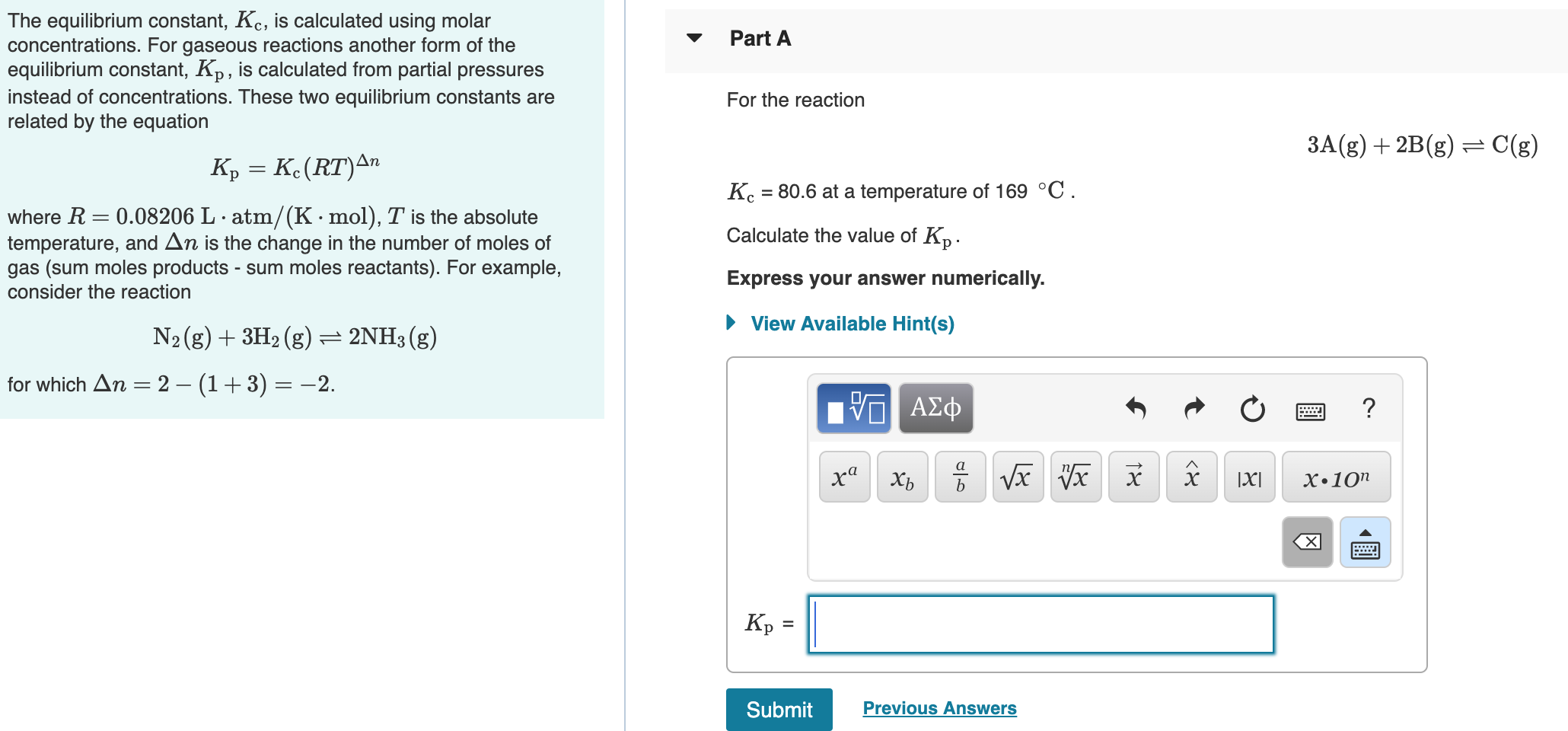Screen dimensions: 1568x731
Task: Click the Submit button
Action: [779, 709]
